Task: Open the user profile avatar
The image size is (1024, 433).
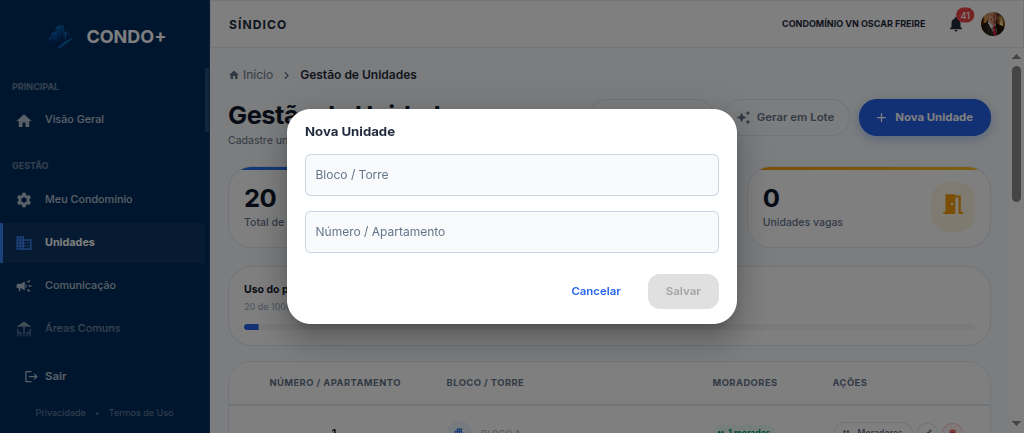Action: (x=993, y=24)
